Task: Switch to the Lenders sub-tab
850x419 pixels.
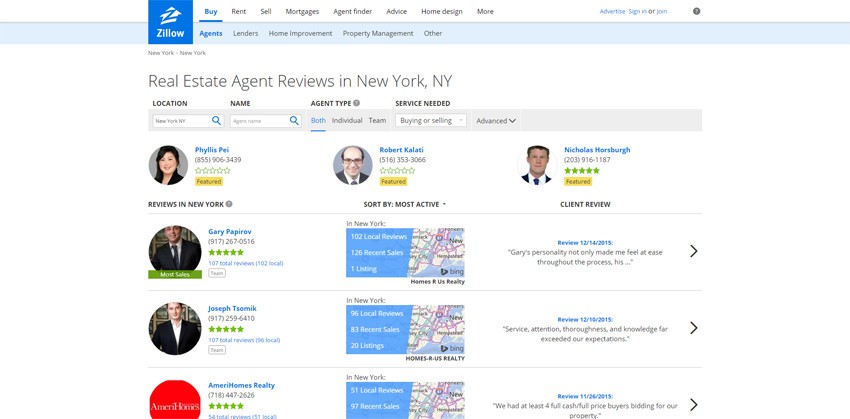Action: tap(246, 33)
